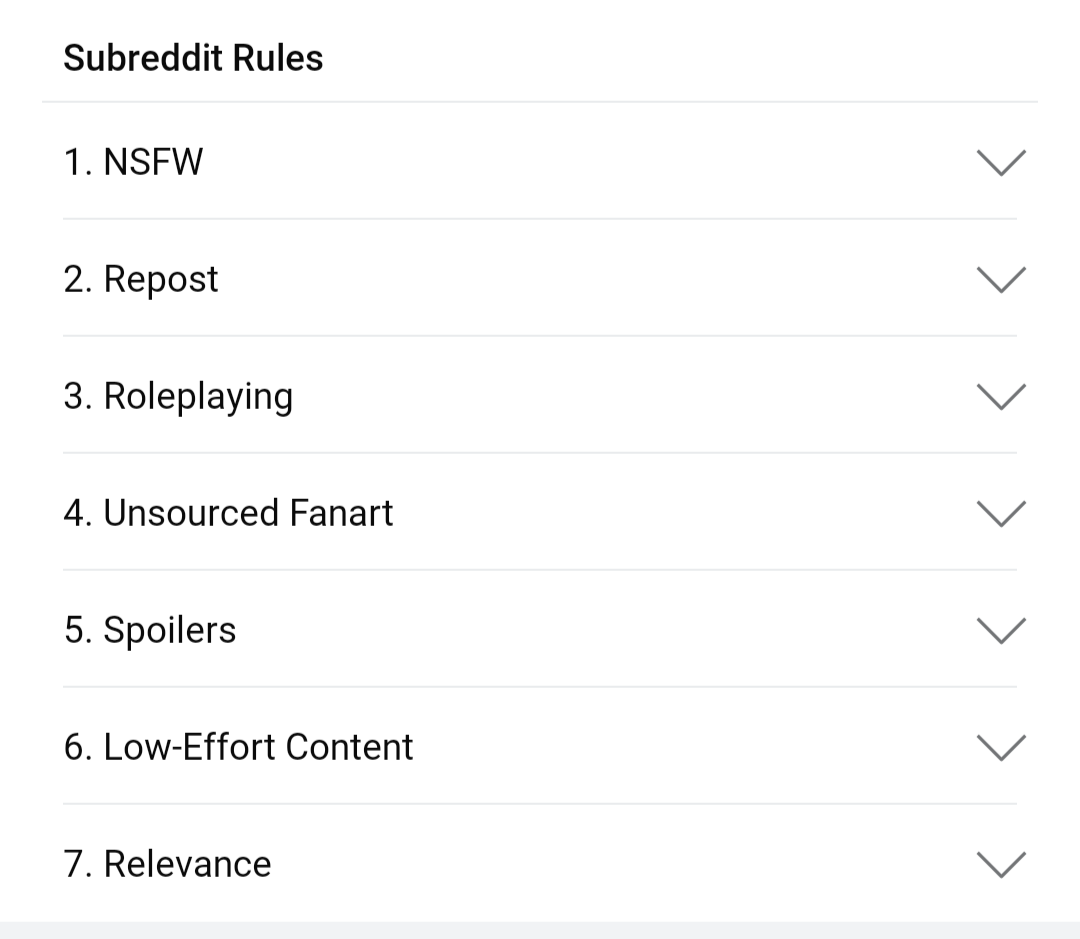The width and height of the screenshot is (1080, 939).
Task: Open the Roleplaying rule's down arrow
Action: [x=1001, y=397]
